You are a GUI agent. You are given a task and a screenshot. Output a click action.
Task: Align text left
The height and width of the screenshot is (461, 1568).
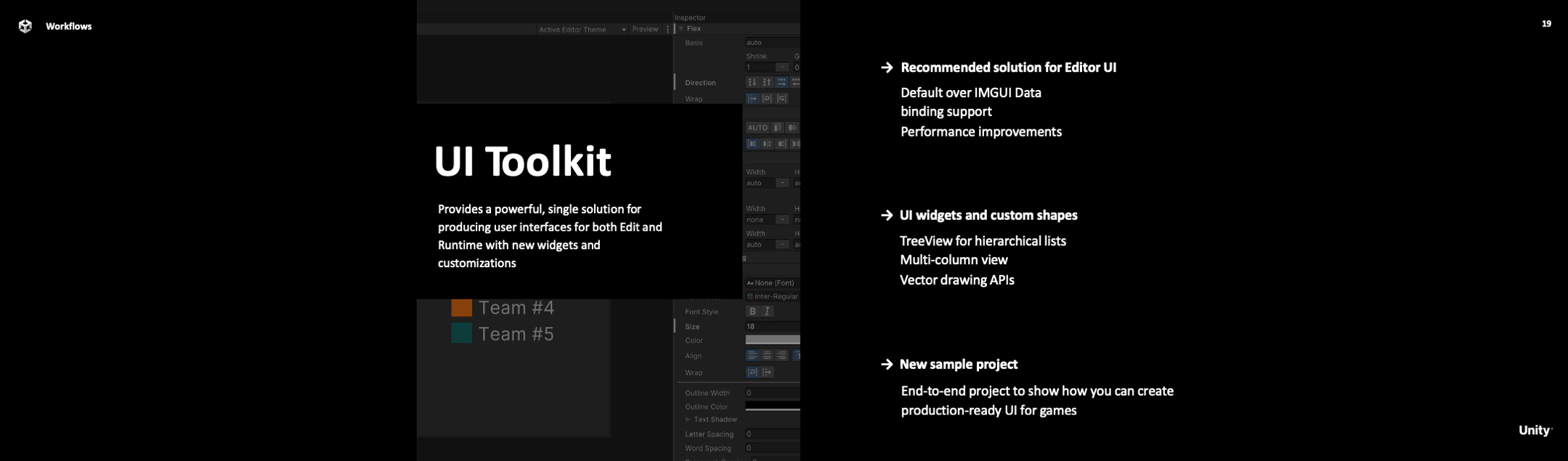(x=752, y=355)
